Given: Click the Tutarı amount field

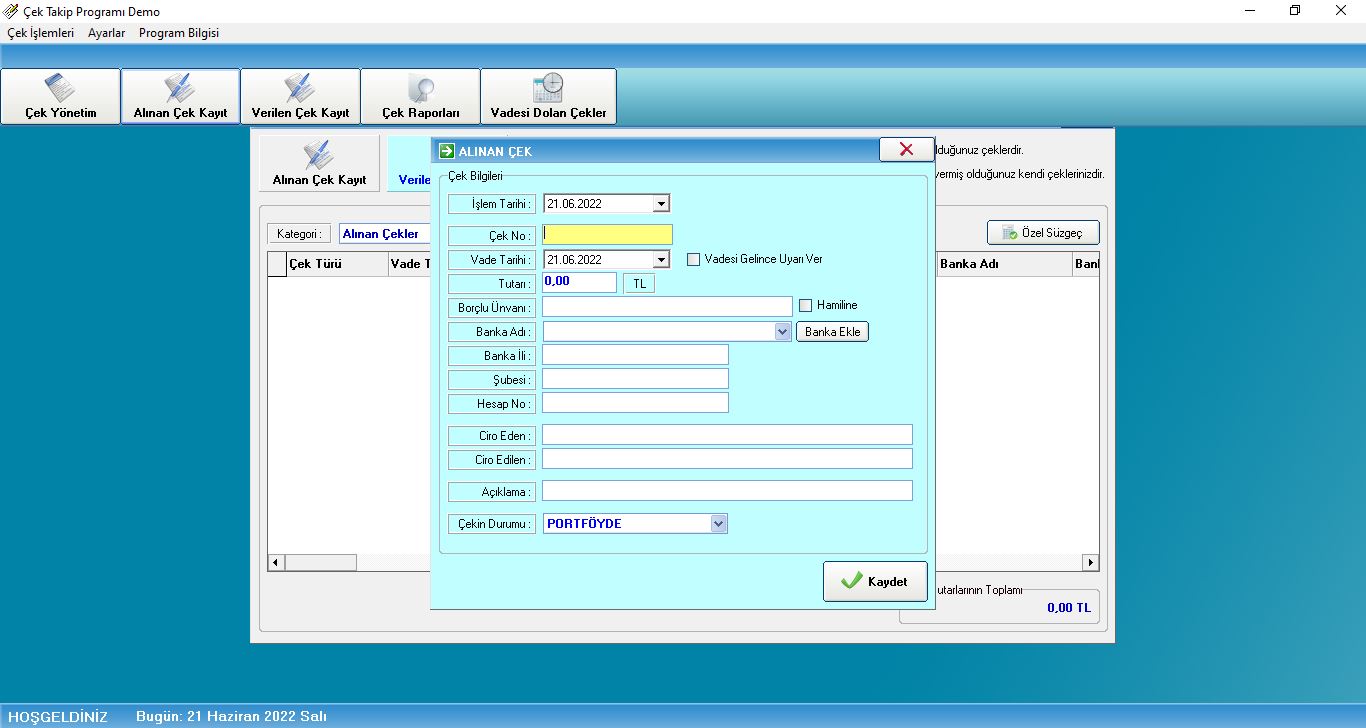Looking at the screenshot, I should (x=579, y=282).
